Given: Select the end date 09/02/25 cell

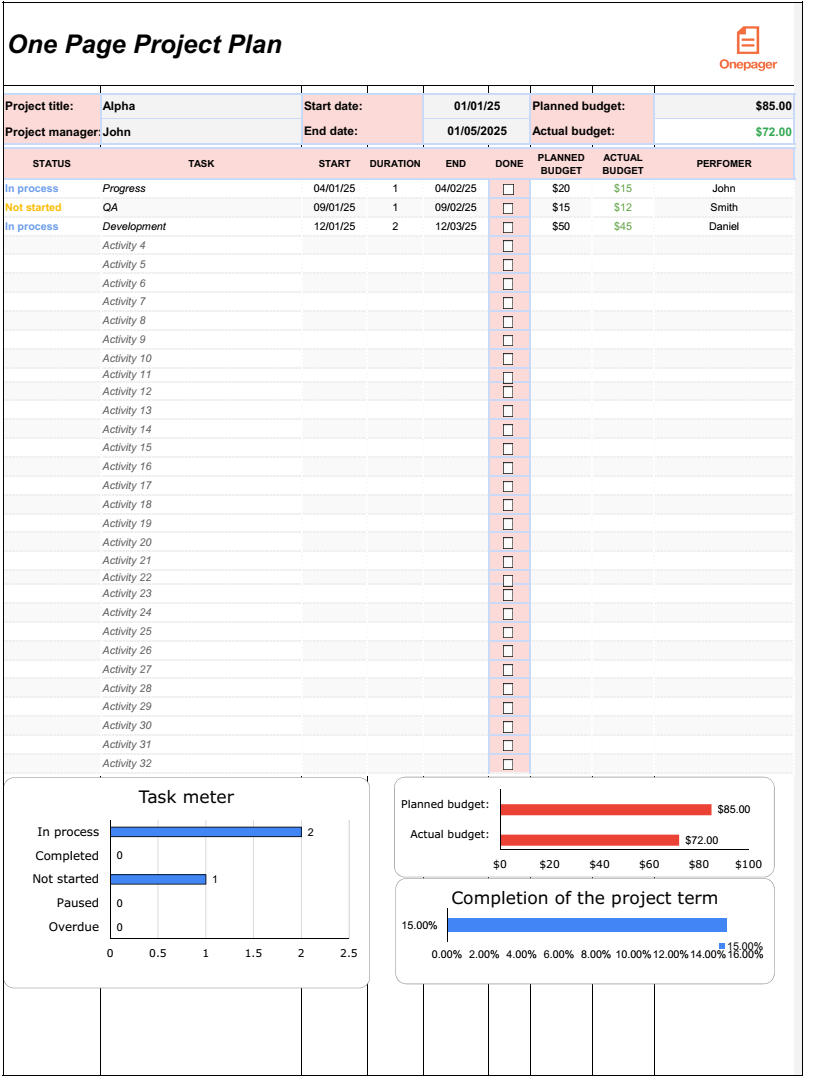Looking at the screenshot, I should tap(456, 207).
